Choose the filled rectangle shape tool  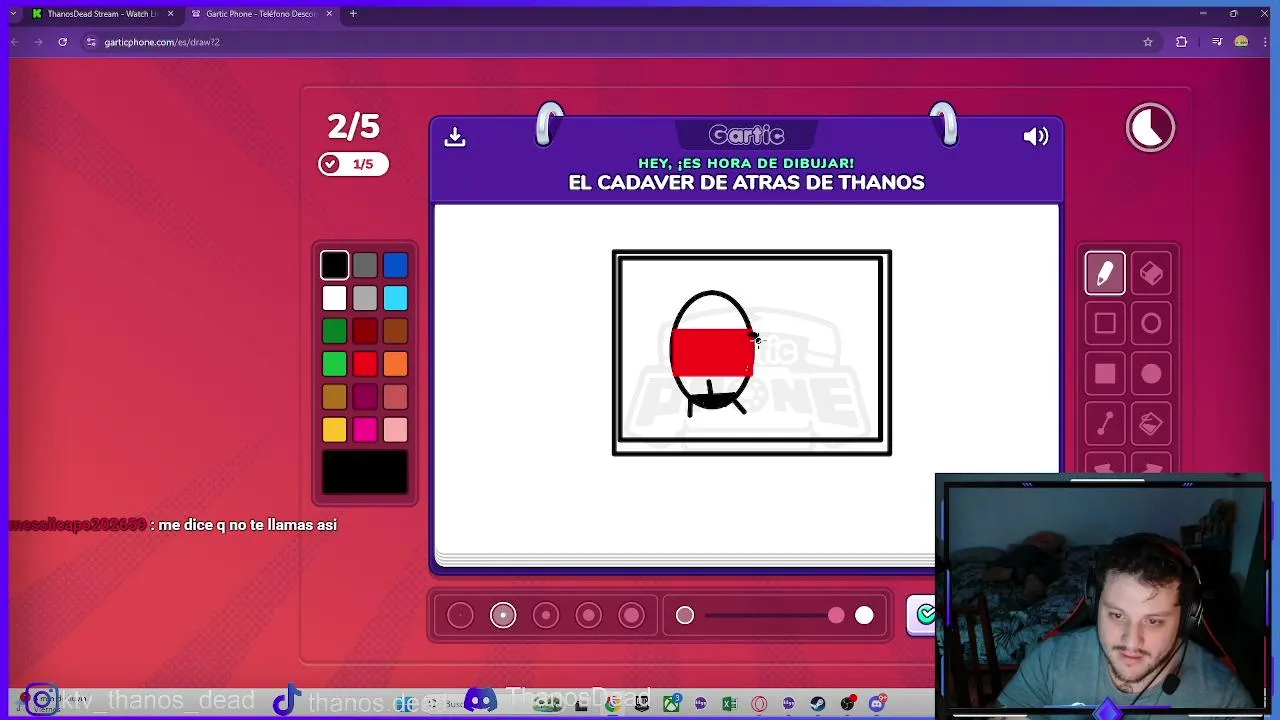click(1105, 374)
